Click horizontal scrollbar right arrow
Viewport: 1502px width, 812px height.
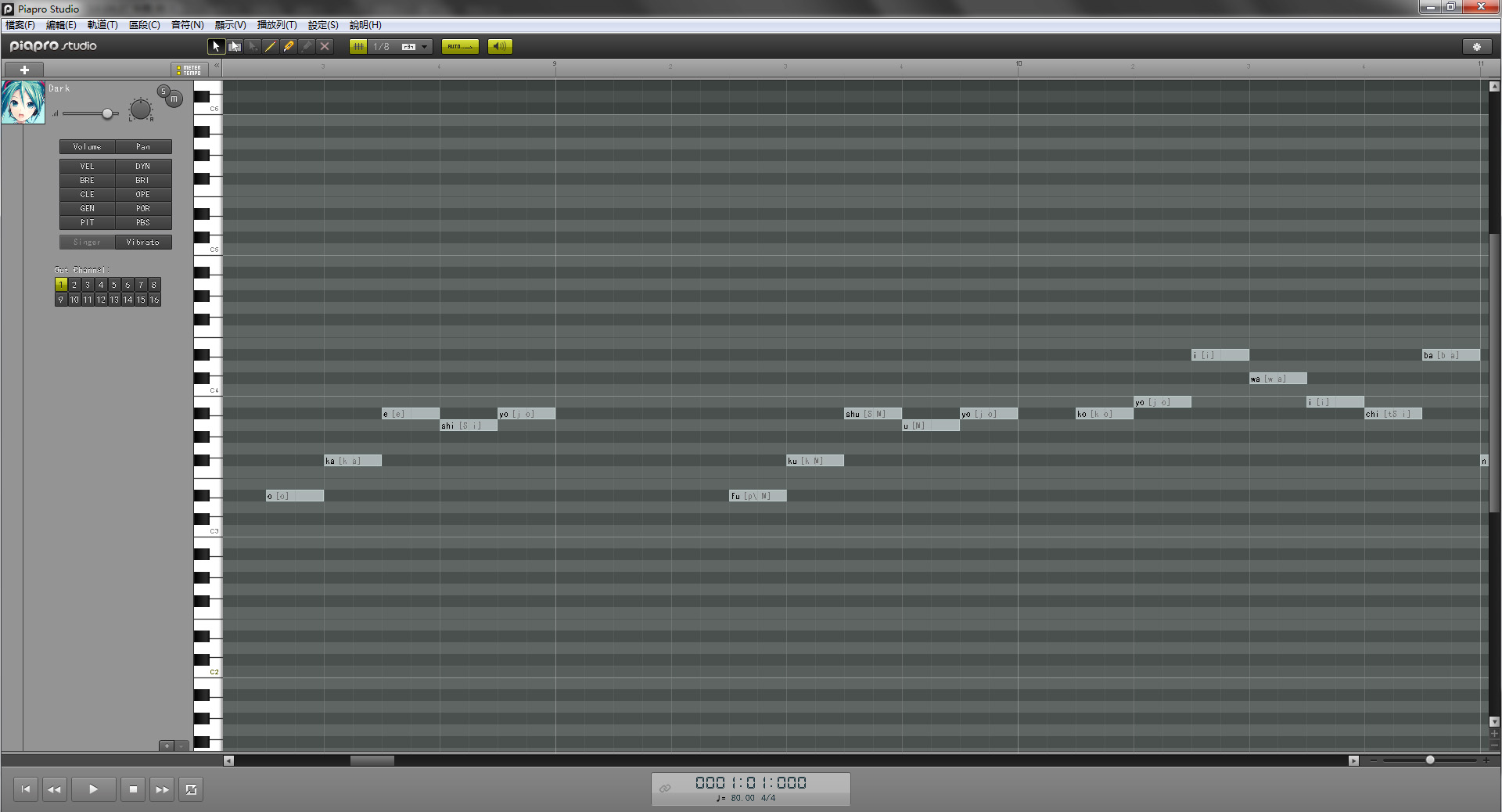point(1353,760)
